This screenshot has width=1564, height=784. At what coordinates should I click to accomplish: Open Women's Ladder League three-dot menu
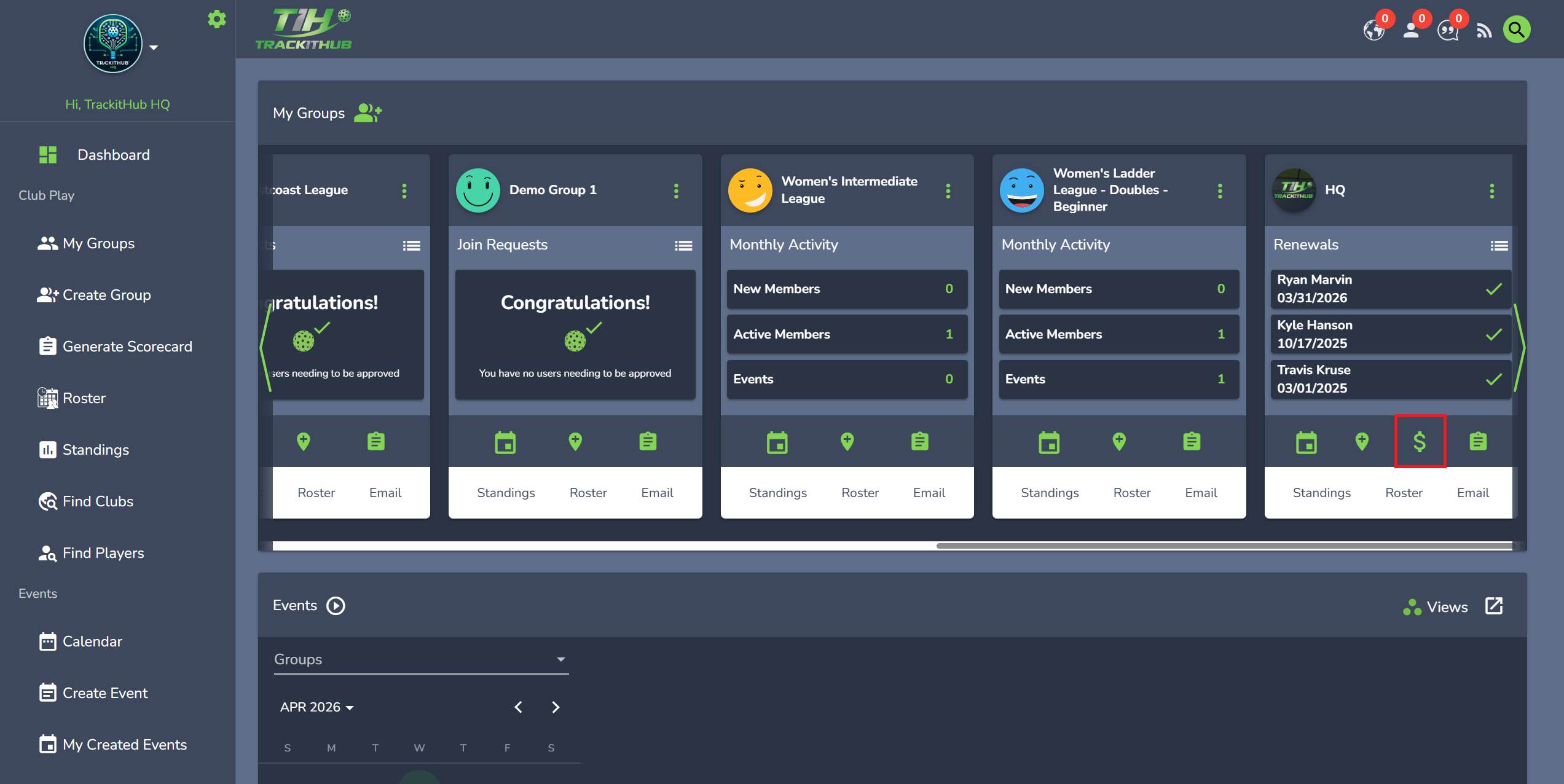point(1220,191)
